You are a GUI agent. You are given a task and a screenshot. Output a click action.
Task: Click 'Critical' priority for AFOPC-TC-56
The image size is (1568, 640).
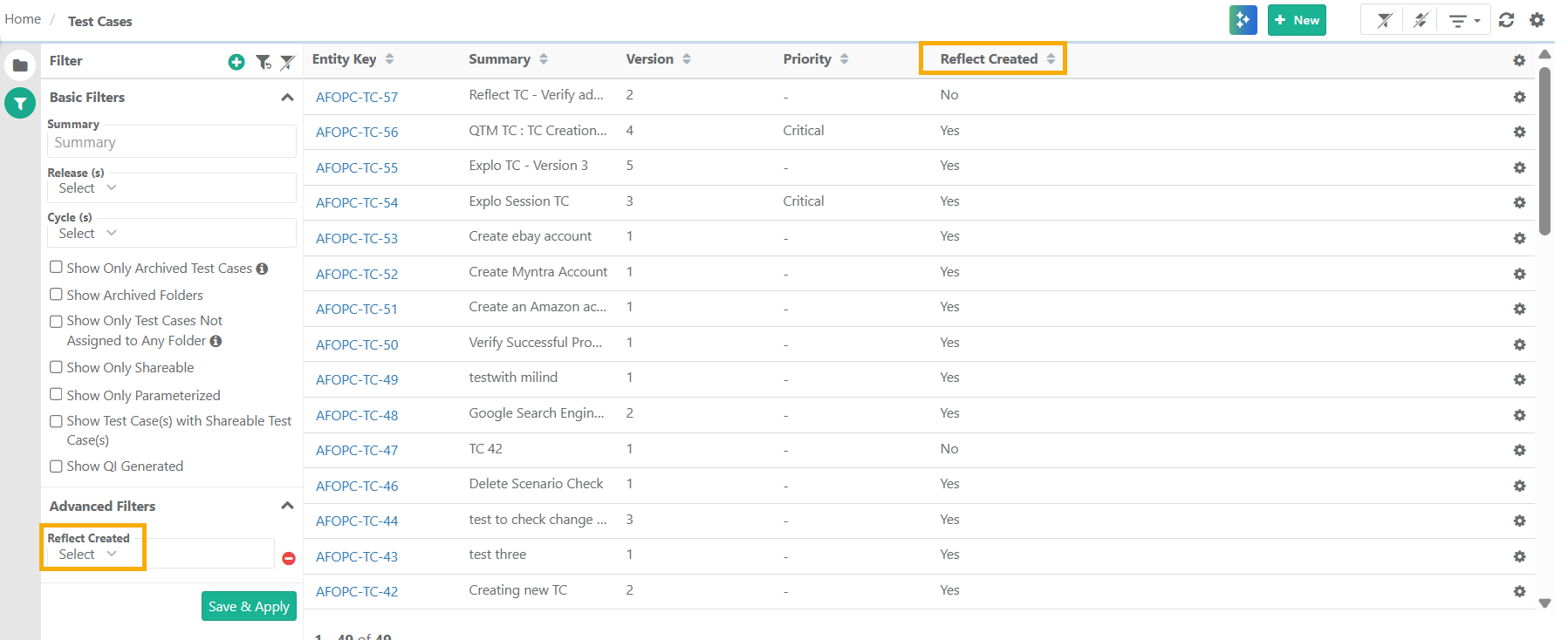click(804, 131)
